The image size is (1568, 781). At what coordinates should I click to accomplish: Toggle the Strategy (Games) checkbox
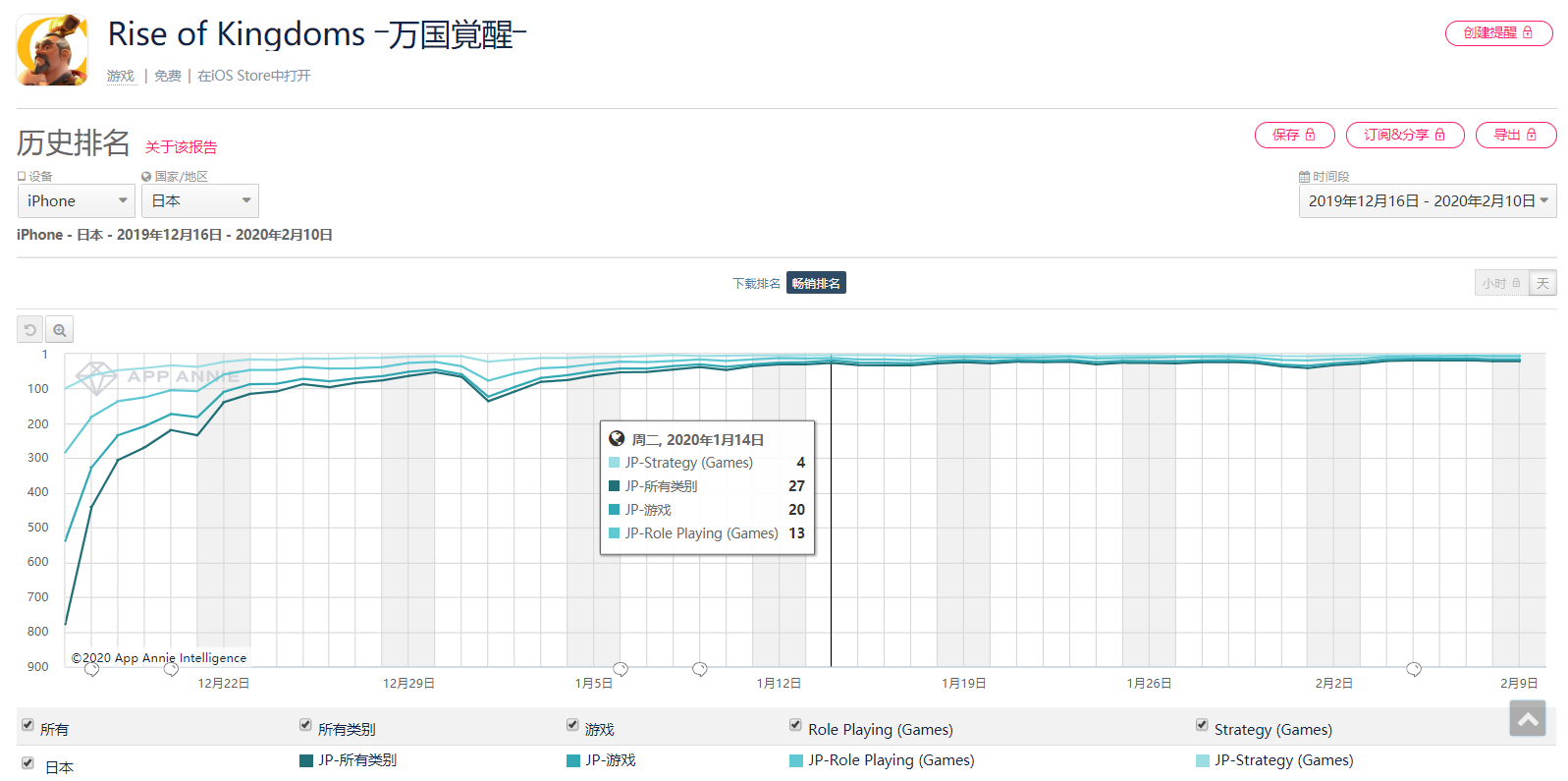(x=1202, y=725)
